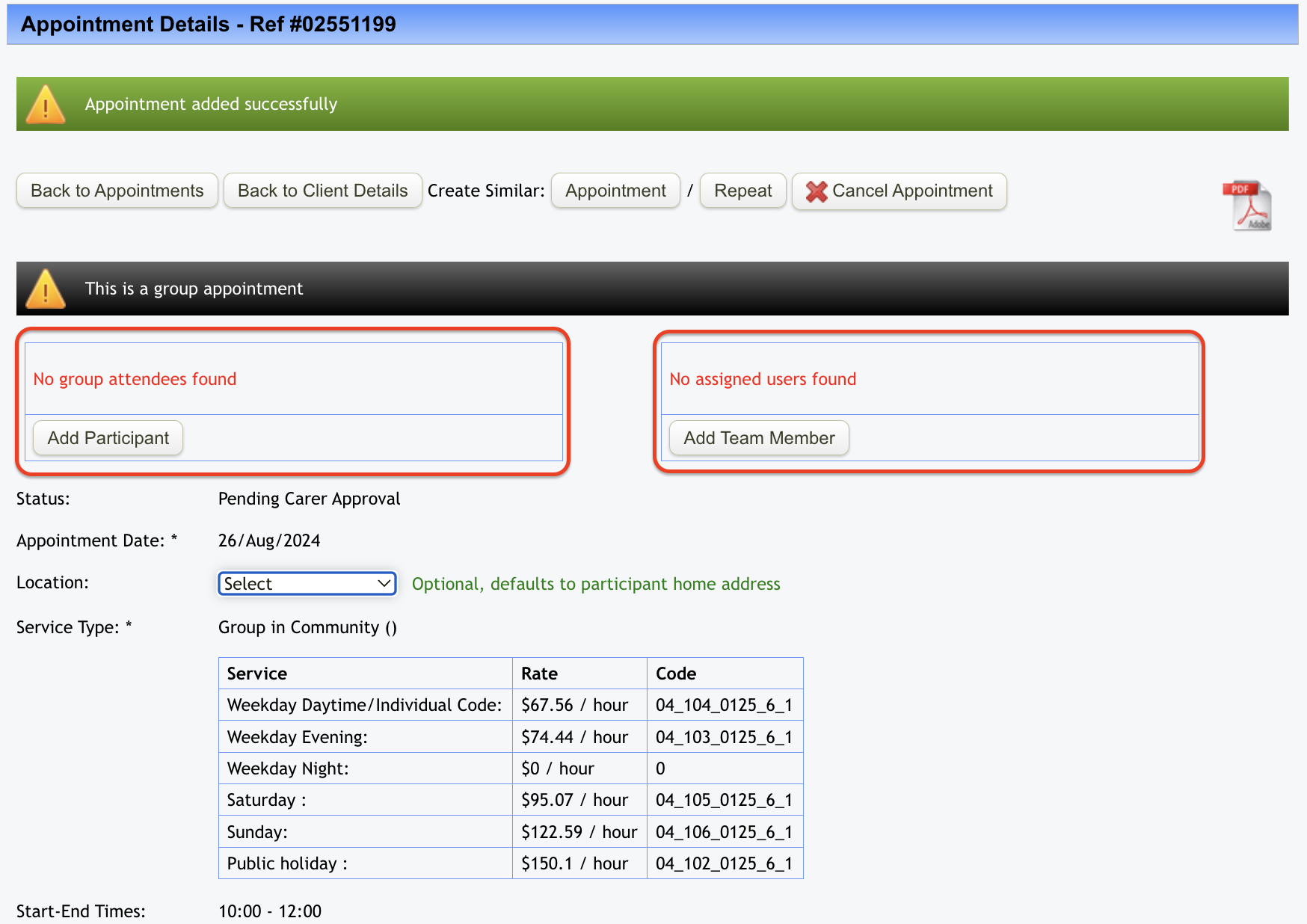Click start-end times 10:00 - 12:00
Screen dimensions: 1307x924
click(270, 911)
